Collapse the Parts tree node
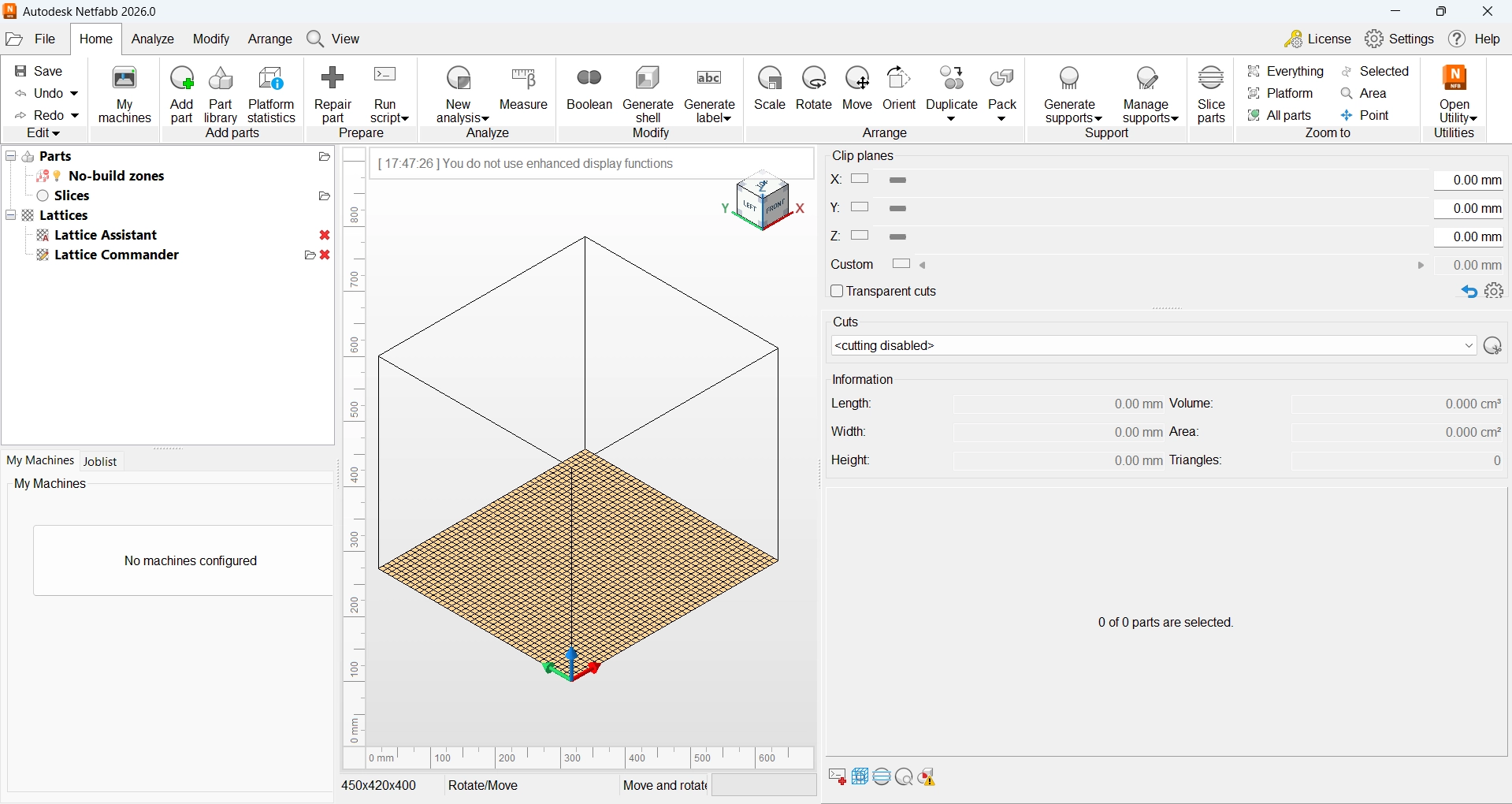This screenshot has height=804, width=1512. coord(11,156)
